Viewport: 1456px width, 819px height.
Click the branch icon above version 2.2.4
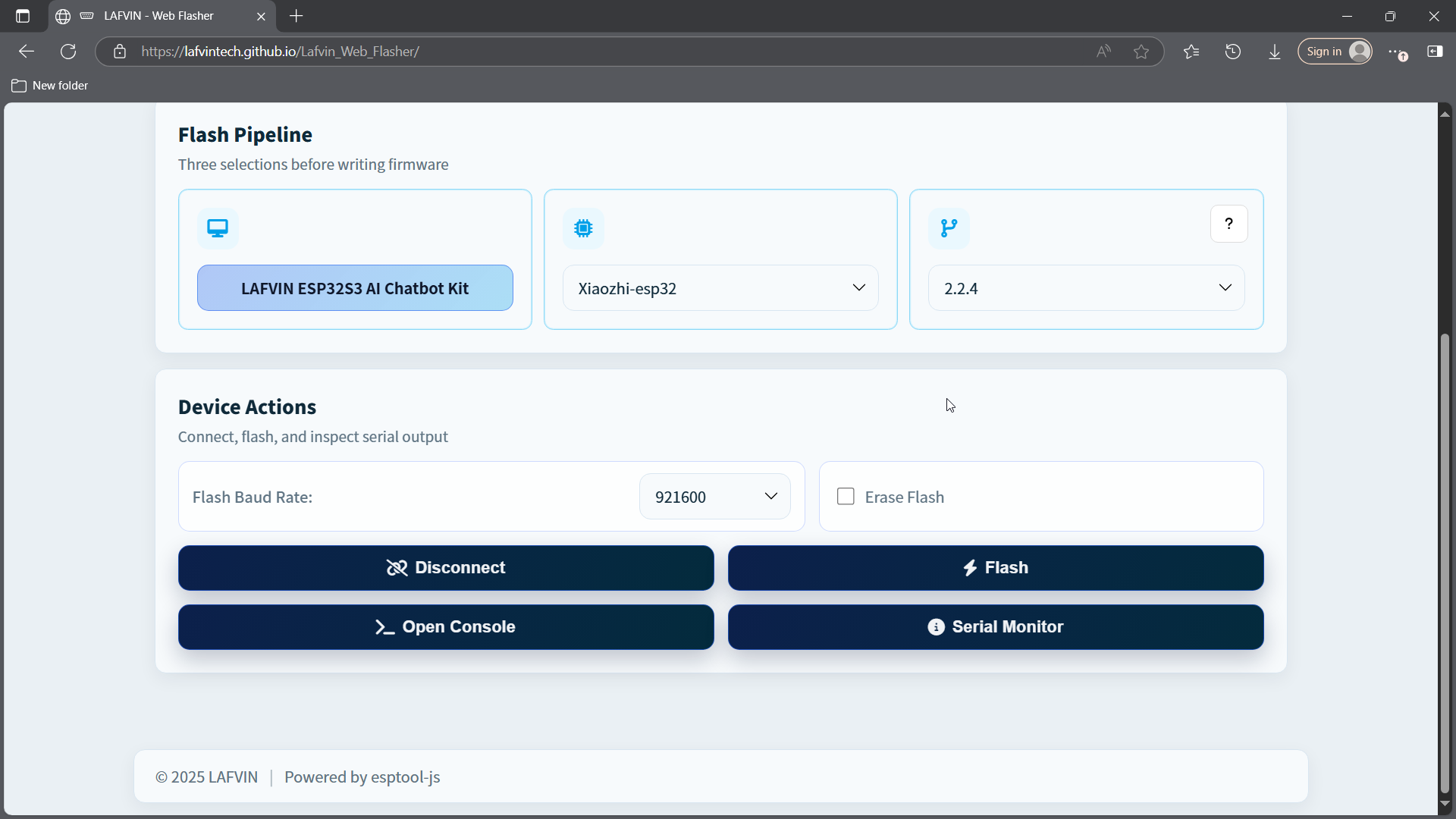(x=949, y=228)
